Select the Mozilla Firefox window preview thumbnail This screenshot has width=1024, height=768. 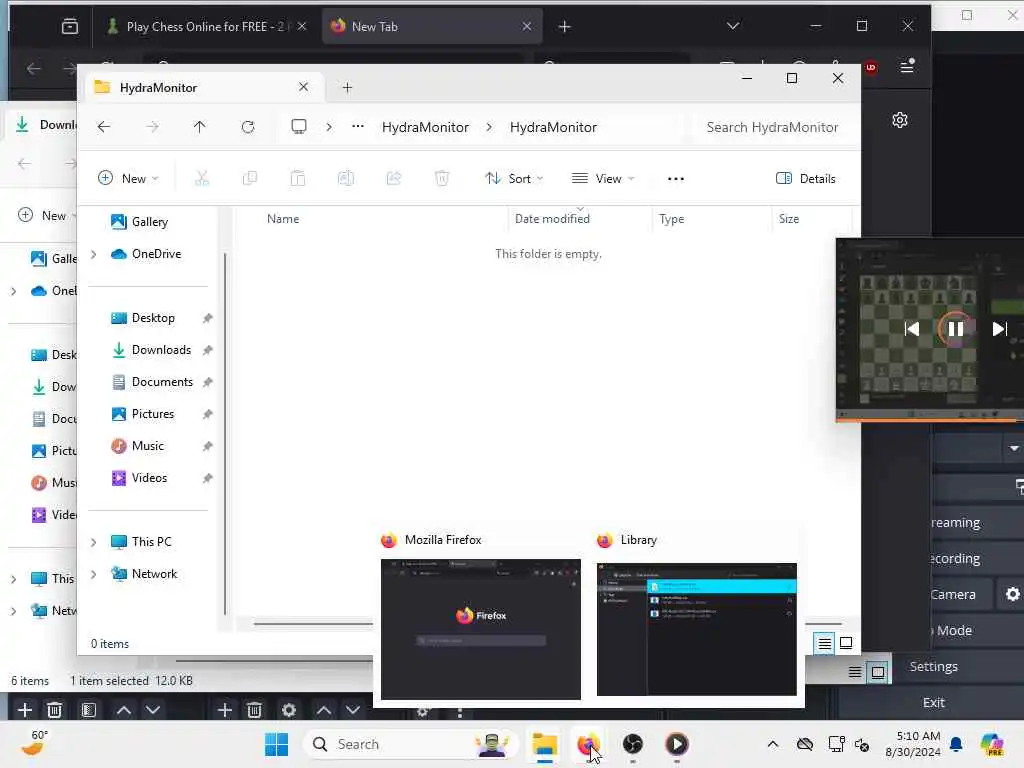point(481,629)
